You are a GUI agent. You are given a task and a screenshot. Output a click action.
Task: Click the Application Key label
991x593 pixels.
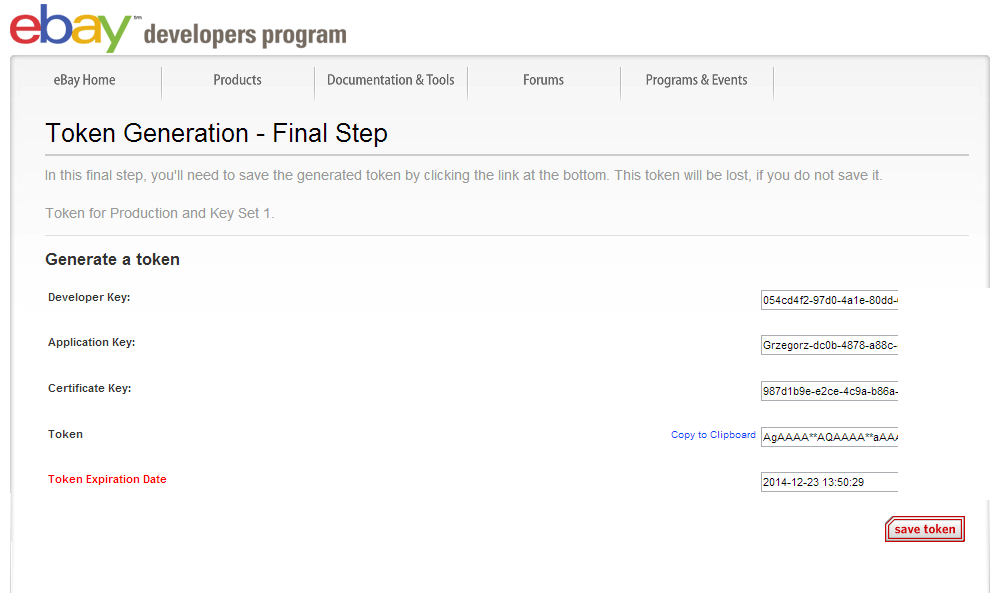(92, 342)
